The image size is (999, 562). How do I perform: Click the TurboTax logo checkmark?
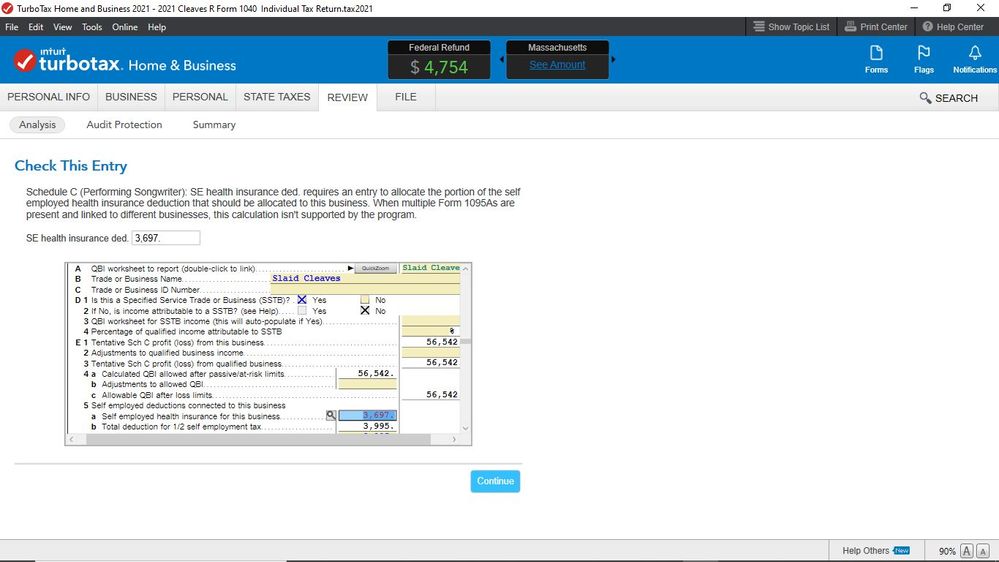click(24, 61)
